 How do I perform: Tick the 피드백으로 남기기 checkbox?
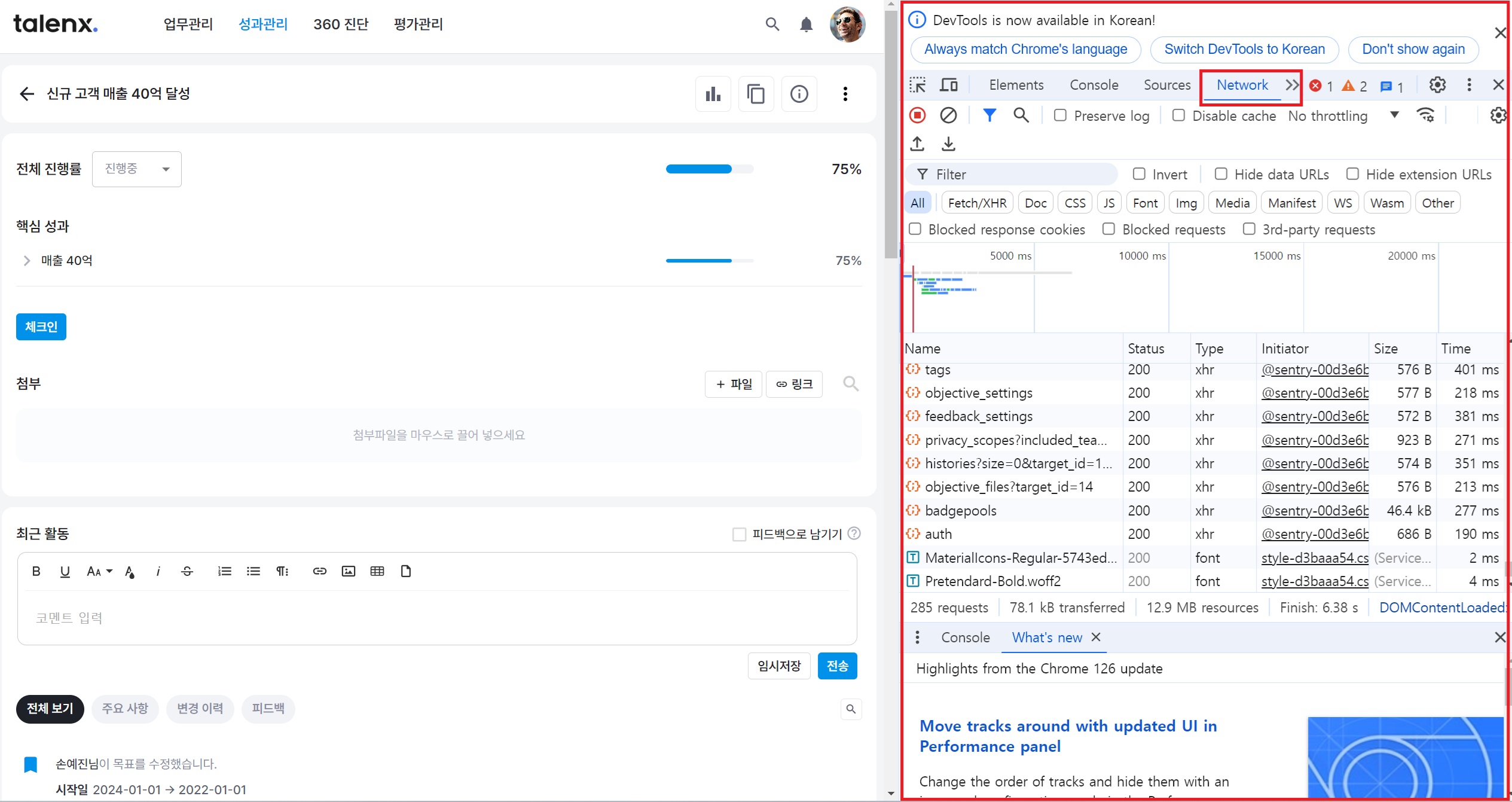pos(740,534)
